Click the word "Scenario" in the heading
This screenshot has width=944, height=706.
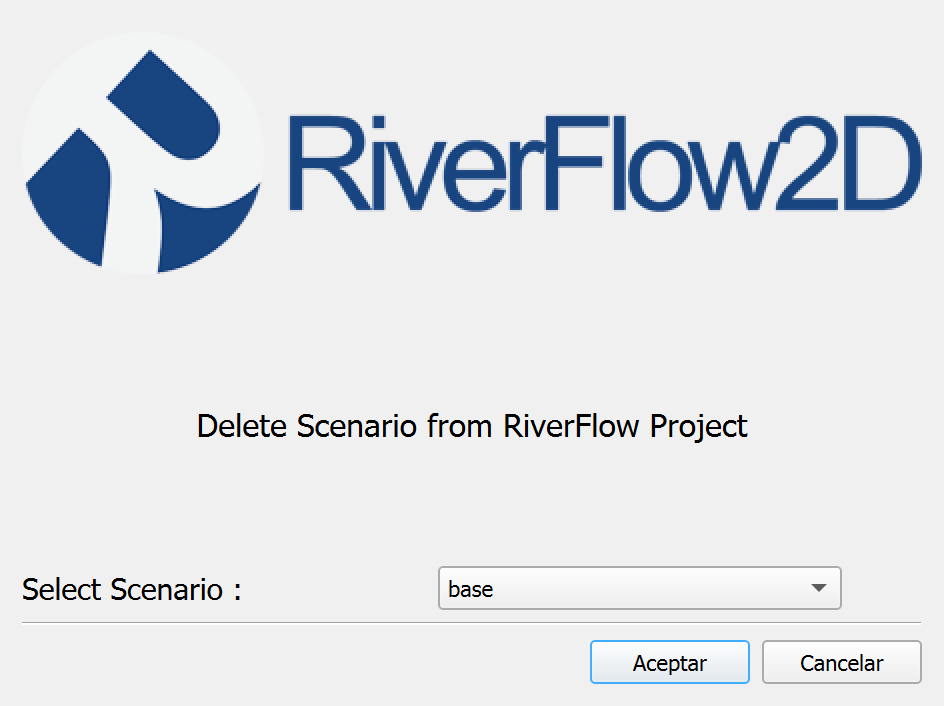(356, 426)
